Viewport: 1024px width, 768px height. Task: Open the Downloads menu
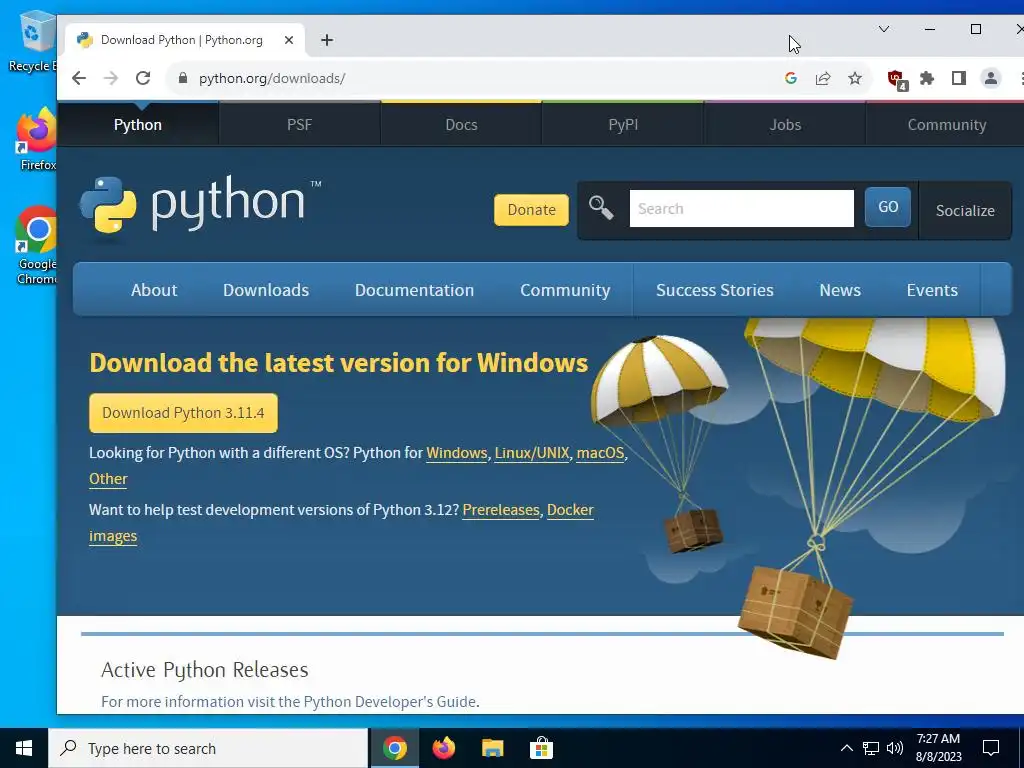tap(266, 290)
